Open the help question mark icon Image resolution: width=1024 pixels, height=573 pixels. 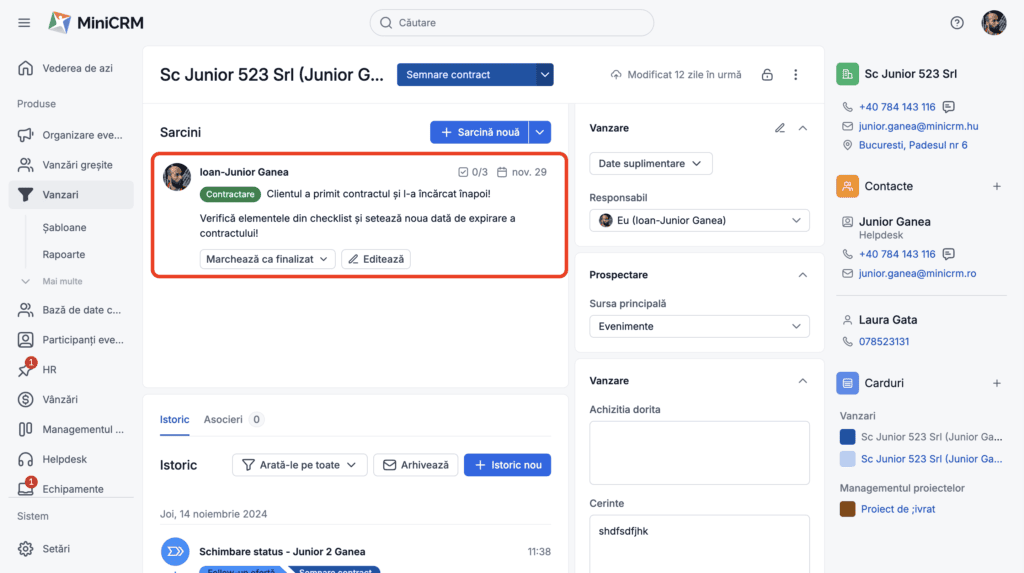coord(957,23)
